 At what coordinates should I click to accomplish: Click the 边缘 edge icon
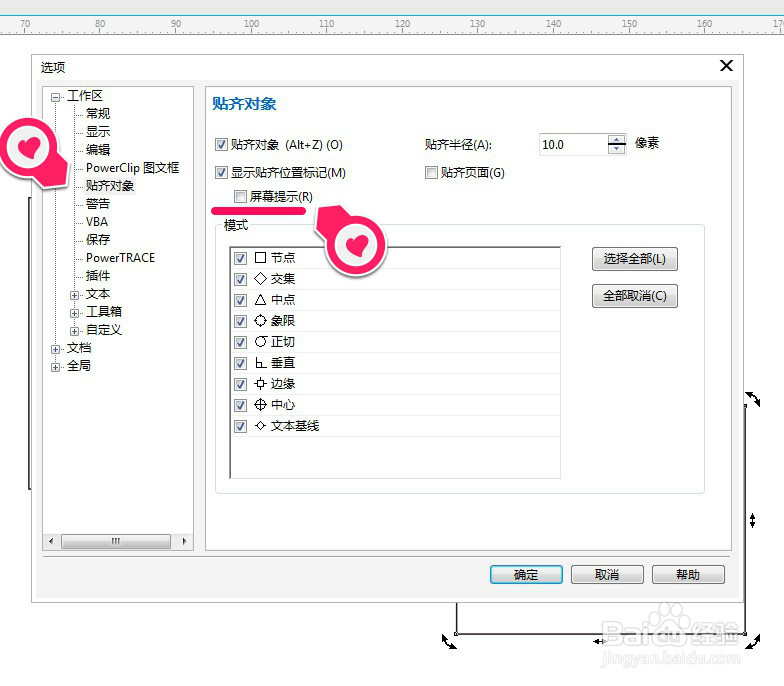click(260, 384)
